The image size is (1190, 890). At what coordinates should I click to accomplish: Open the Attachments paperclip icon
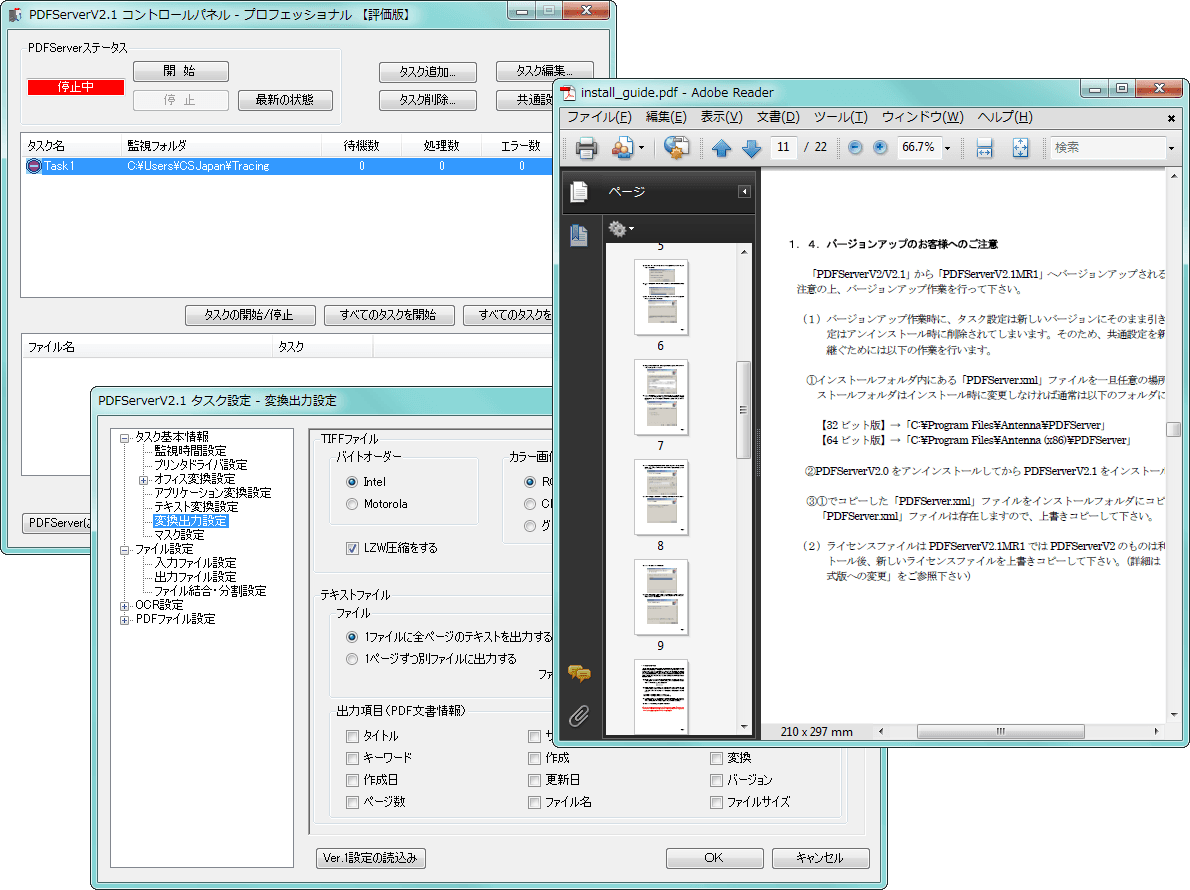579,715
